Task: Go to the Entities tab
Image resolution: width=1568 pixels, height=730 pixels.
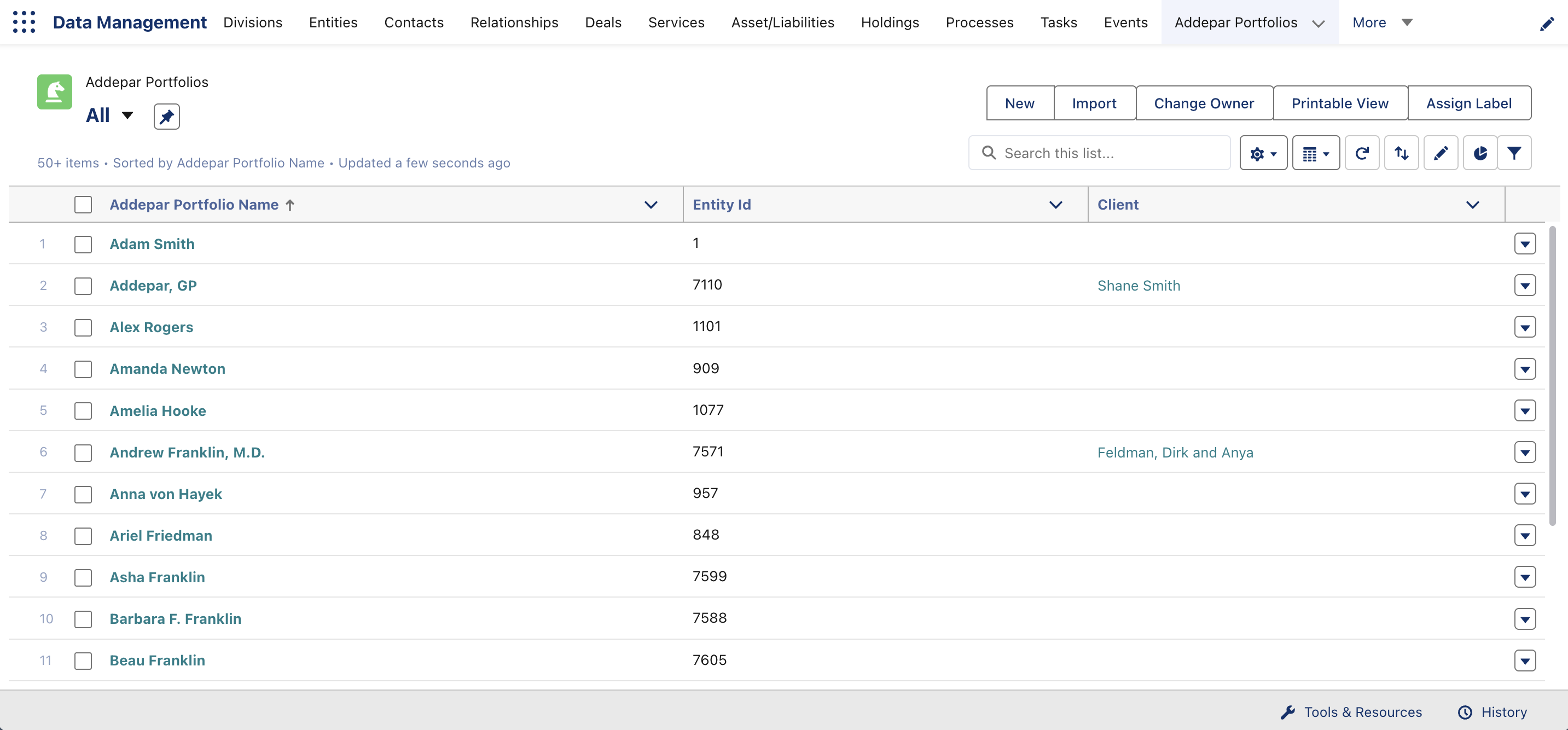Action: (333, 22)
